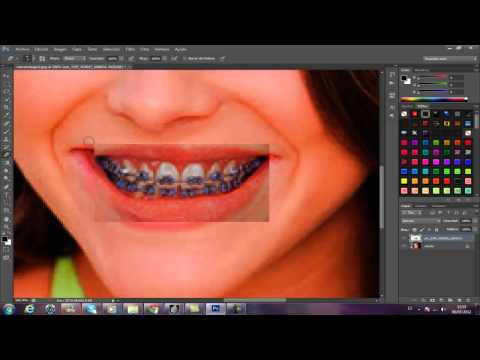The width and height of the screenshot is (480, 360).
Task: Open the Ventana menu
Action: point(162,49)
